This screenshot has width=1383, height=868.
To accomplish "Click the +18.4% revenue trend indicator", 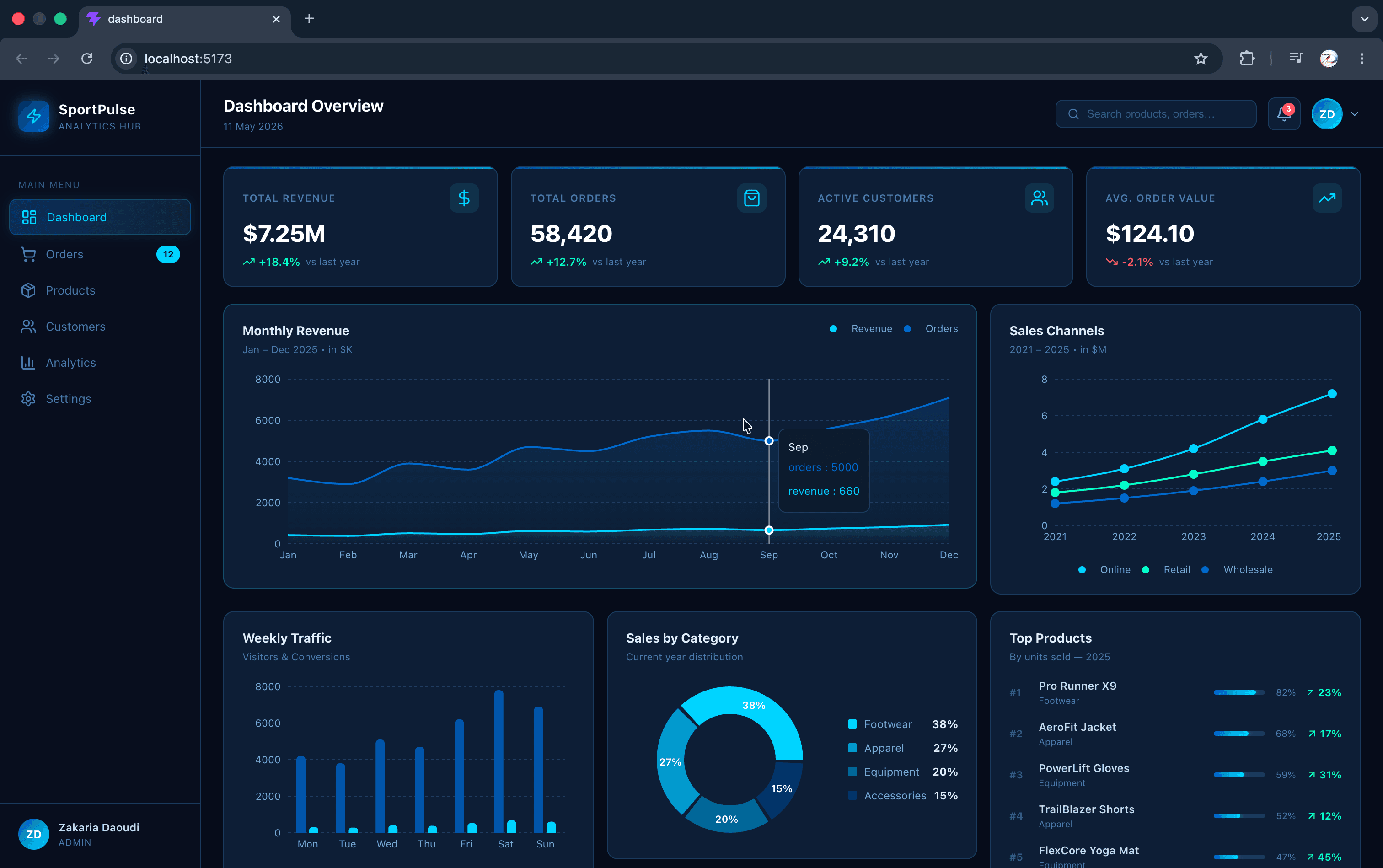I will click(x=272, y=262).
